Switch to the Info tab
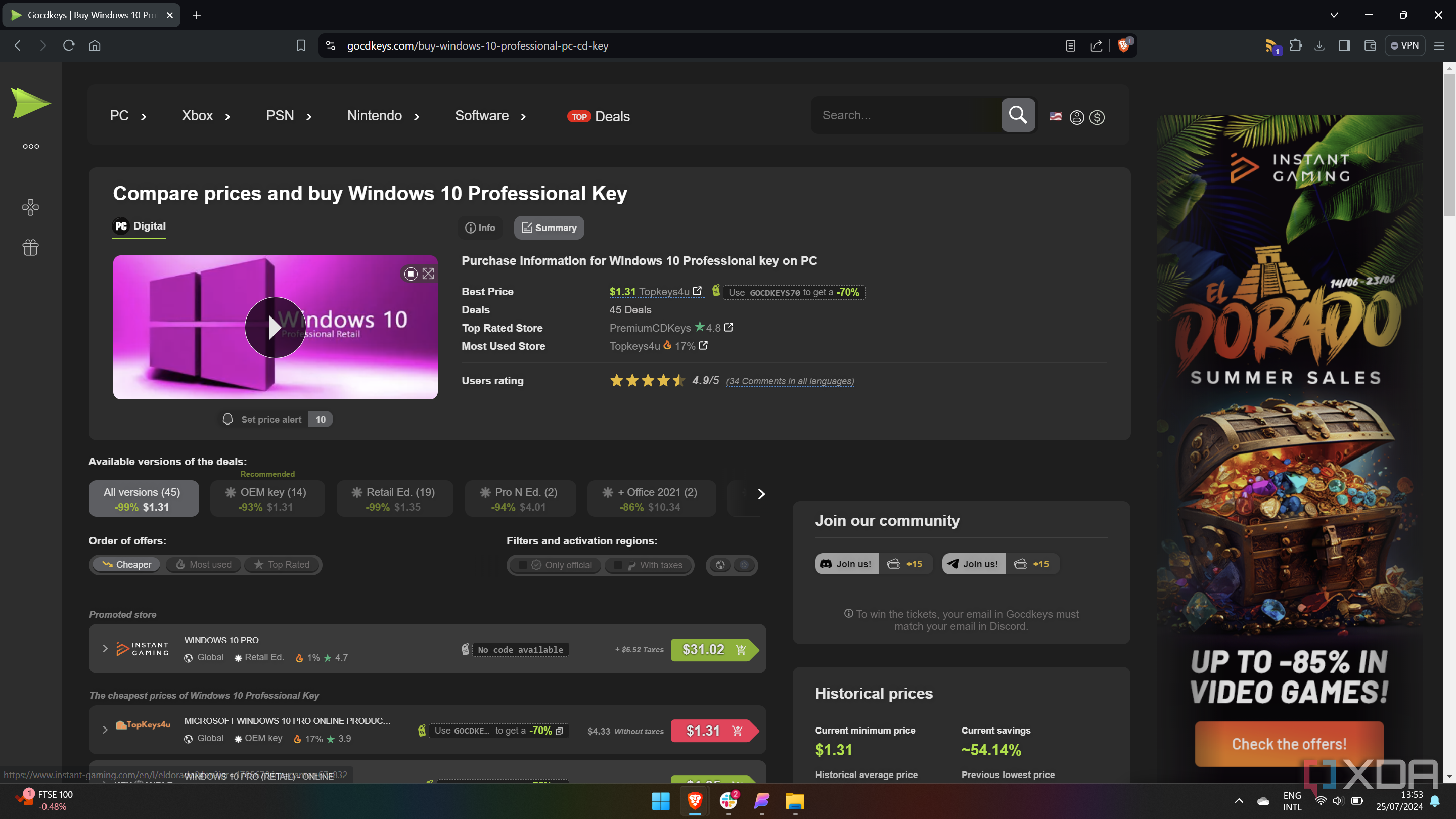This screenshot has width=1456, height=819. 480,227
